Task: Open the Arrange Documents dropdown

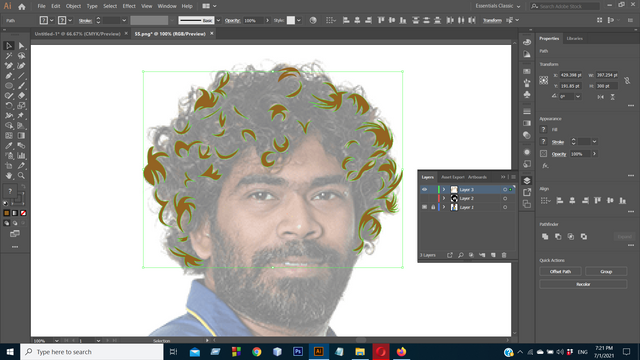Action: click(209, 6)
